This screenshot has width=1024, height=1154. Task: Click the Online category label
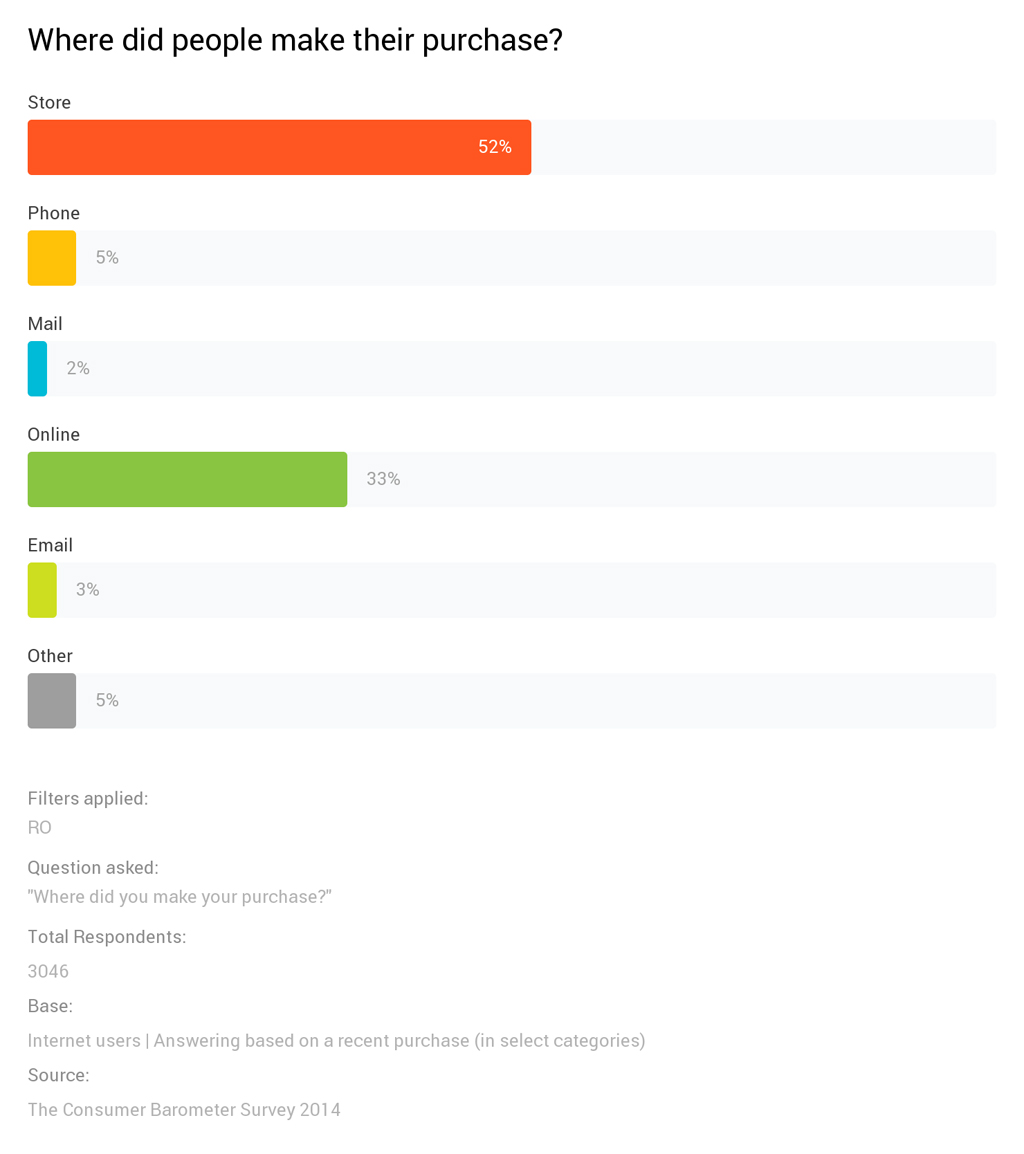[x=54, y=435]
